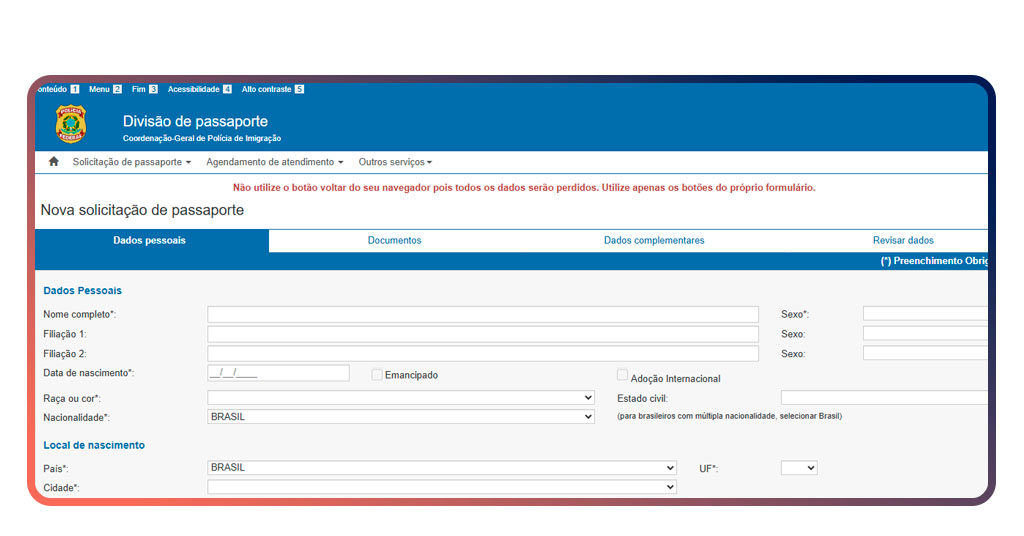This screenshot has width=1024, height=536.
Task: Open the Cidade dropdown
Action: [441, 487]
